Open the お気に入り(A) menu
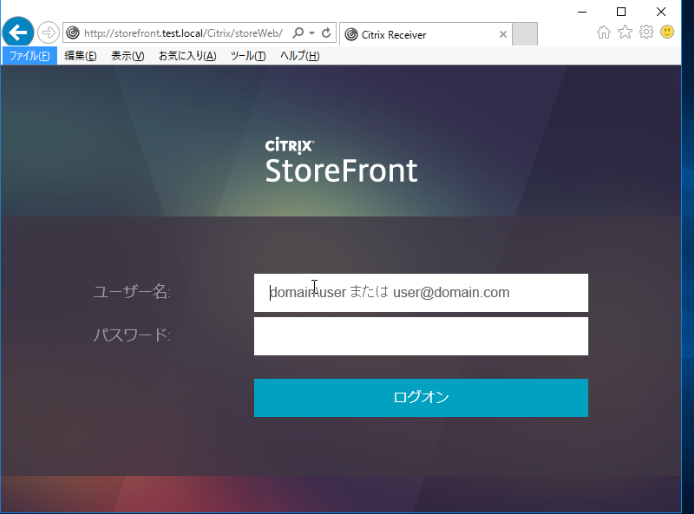 [x=187, y=56]
